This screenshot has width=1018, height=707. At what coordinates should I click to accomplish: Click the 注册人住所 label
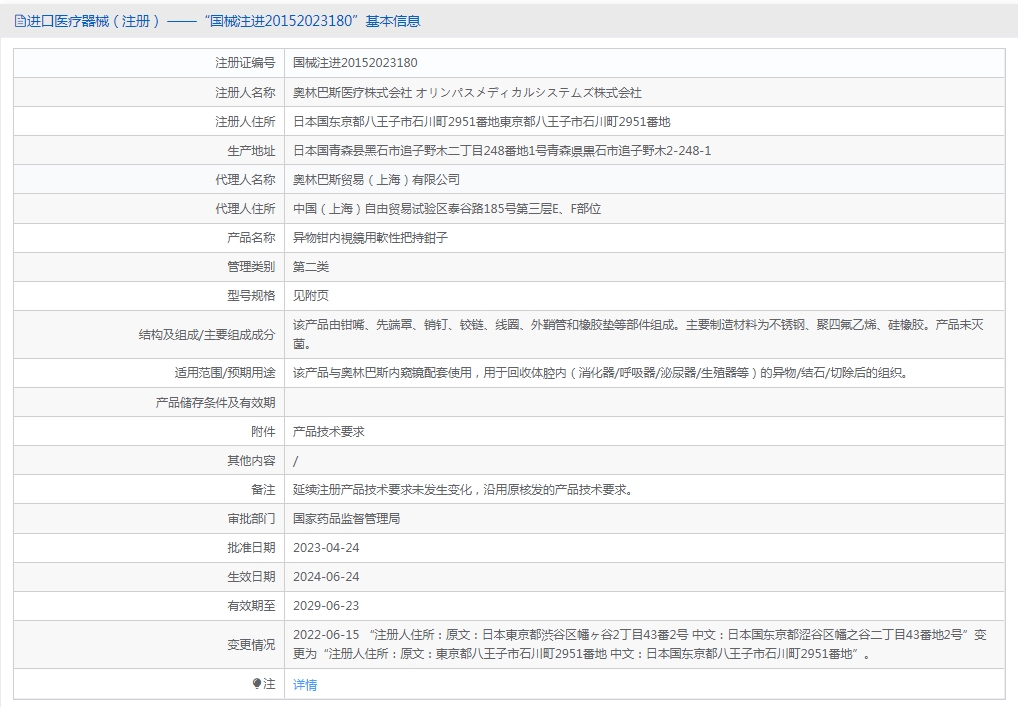245,121
